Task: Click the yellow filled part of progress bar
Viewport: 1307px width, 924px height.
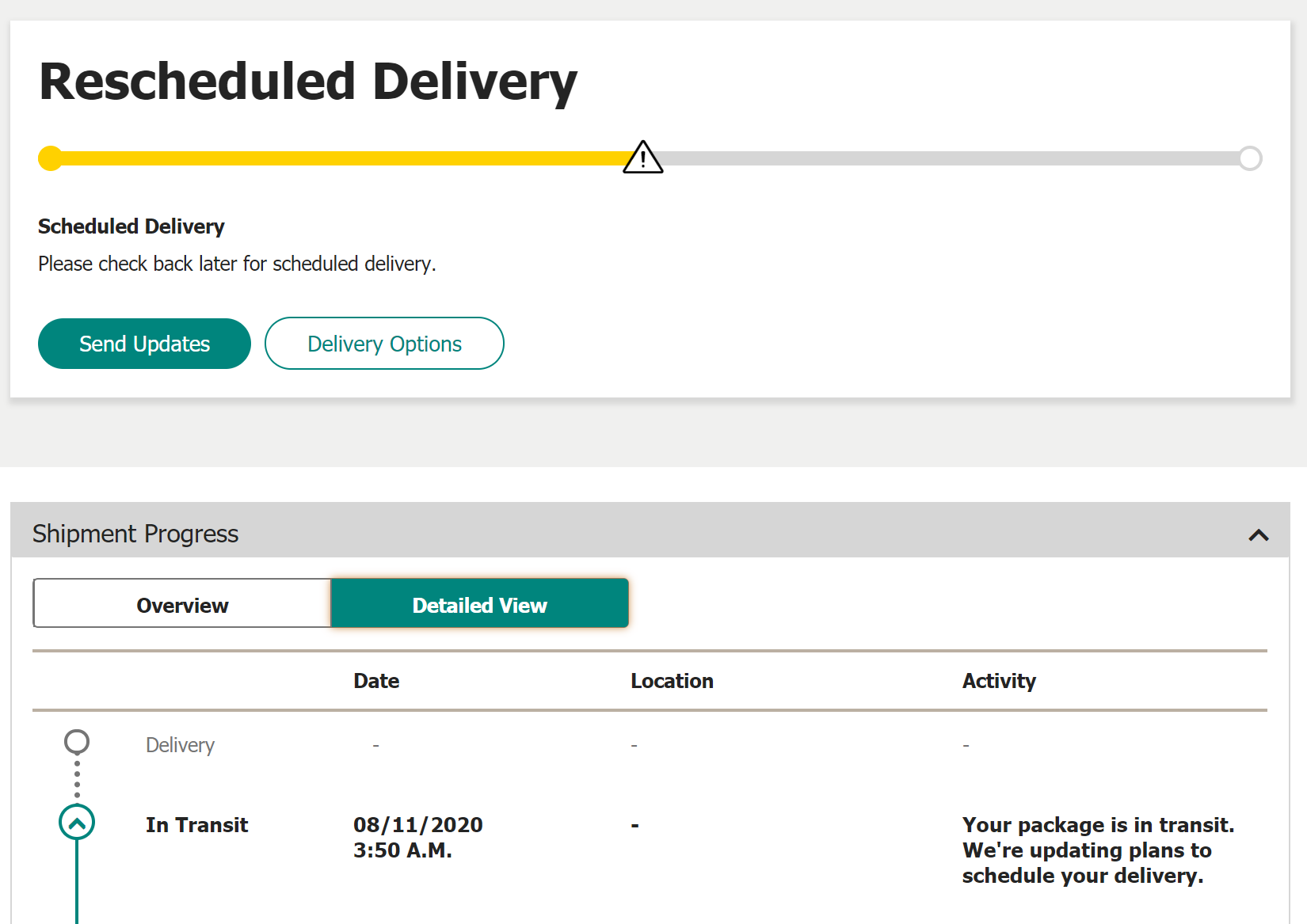Action: pos(342,158)
